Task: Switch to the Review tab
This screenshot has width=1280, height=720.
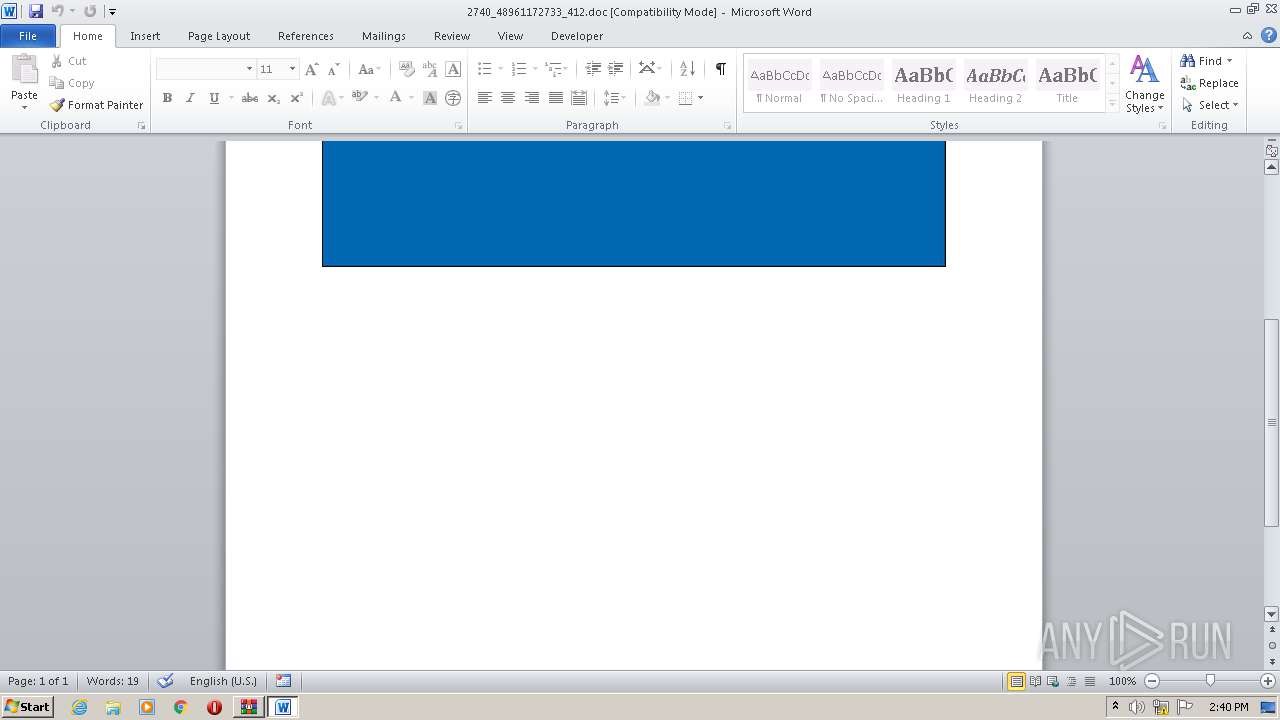Action: click(452, 36)
